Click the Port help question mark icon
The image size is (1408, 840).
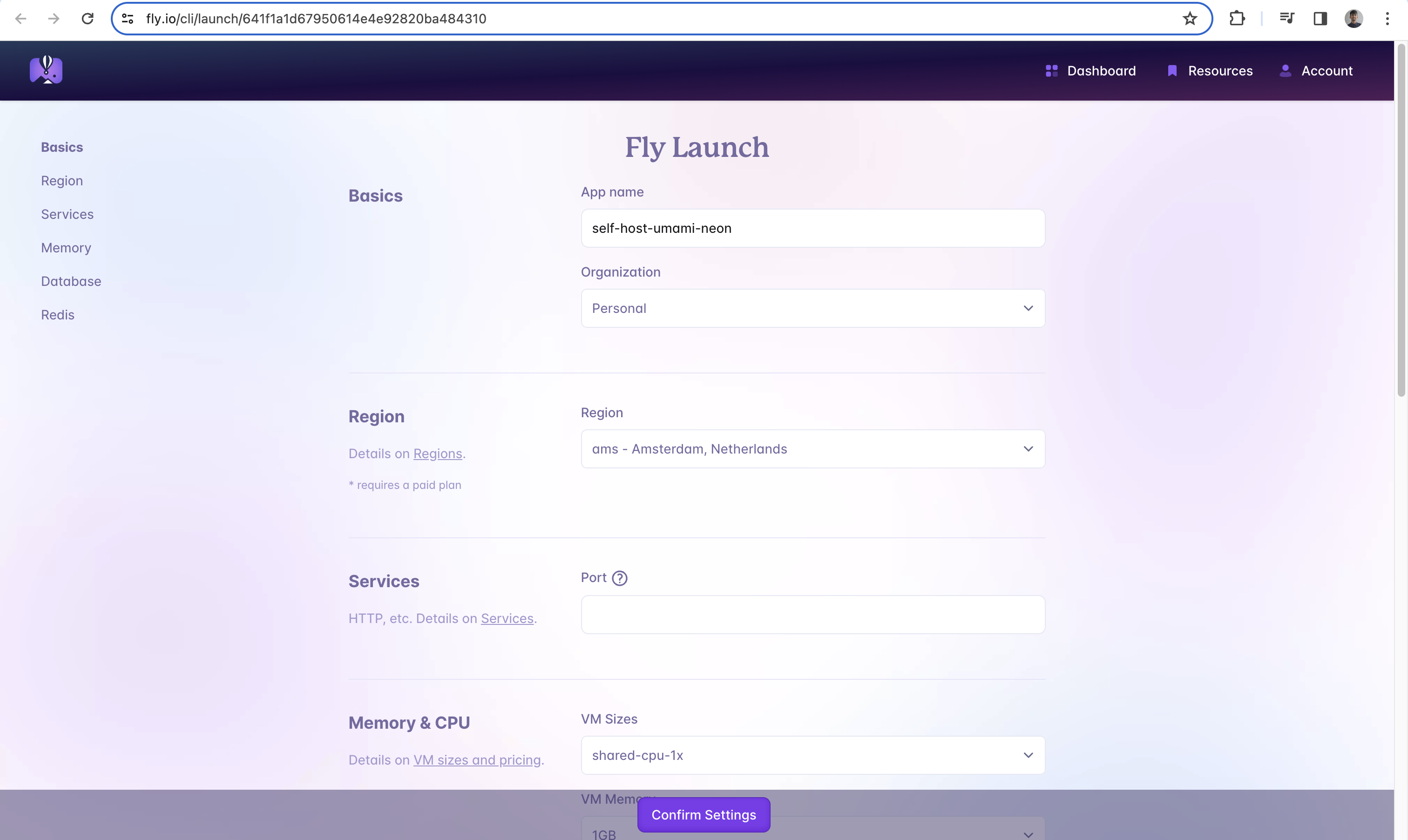pyautogui.click(x=621, y=578)
